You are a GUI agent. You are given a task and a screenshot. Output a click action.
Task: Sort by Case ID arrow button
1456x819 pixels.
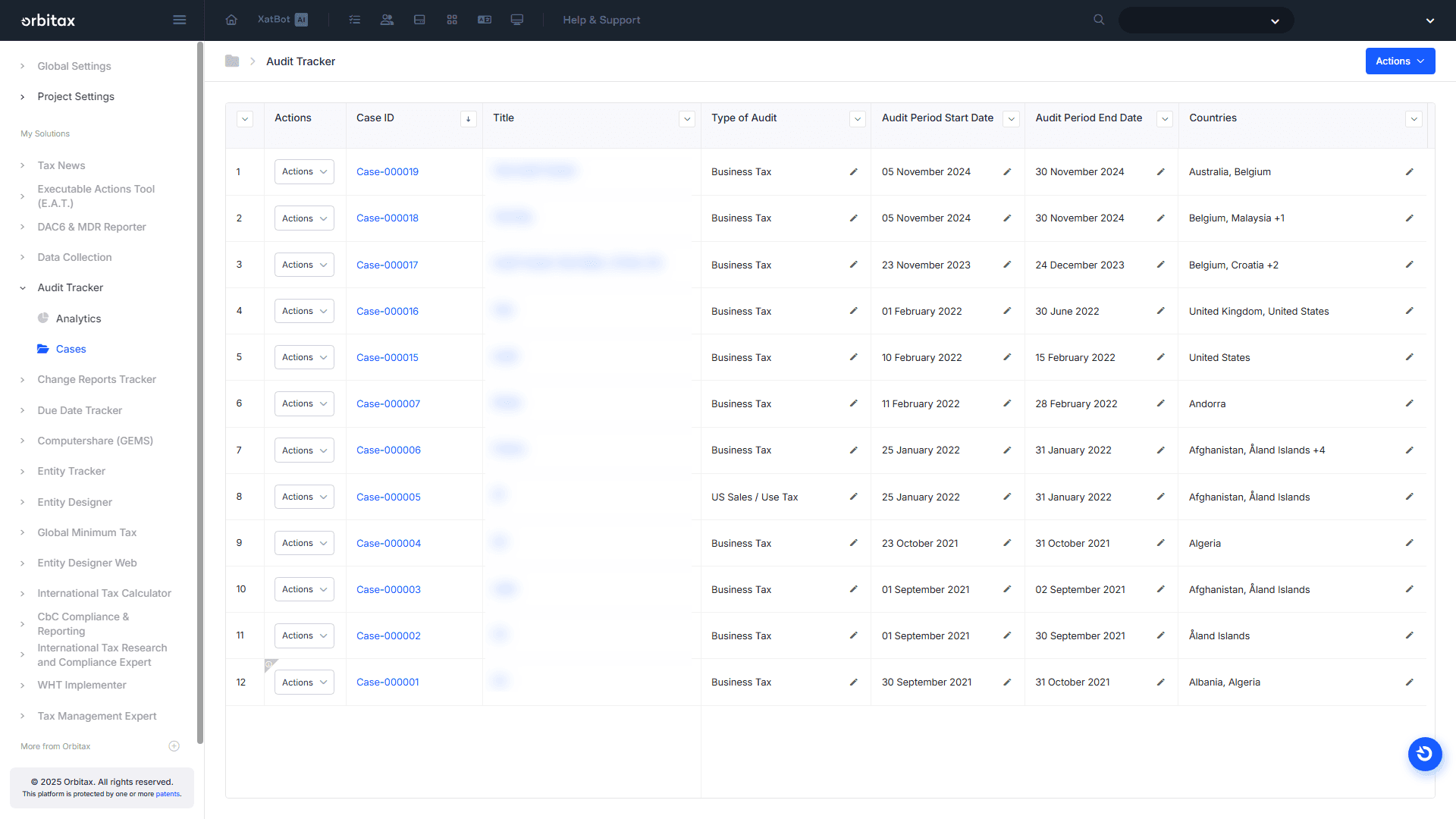[468, 119]
